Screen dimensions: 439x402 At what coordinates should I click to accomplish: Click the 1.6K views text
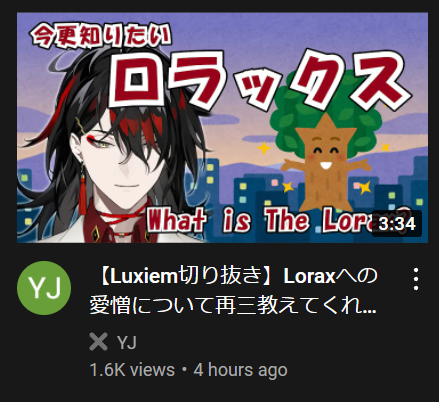tap(132, 370)
